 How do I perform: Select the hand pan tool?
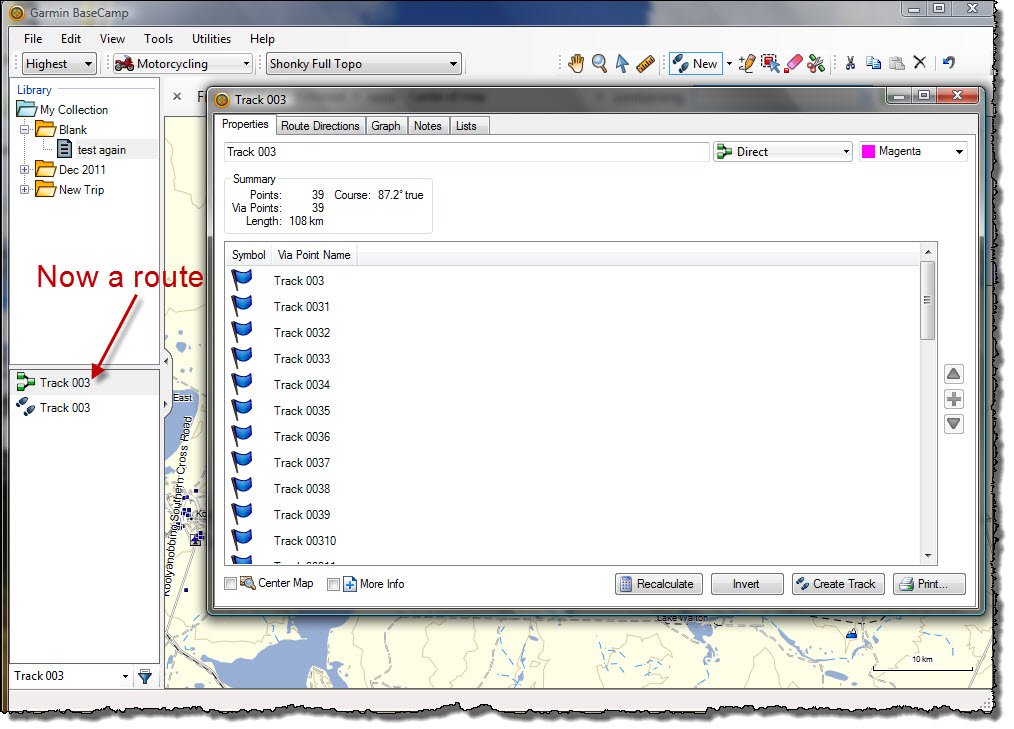(x=576, y=63)
